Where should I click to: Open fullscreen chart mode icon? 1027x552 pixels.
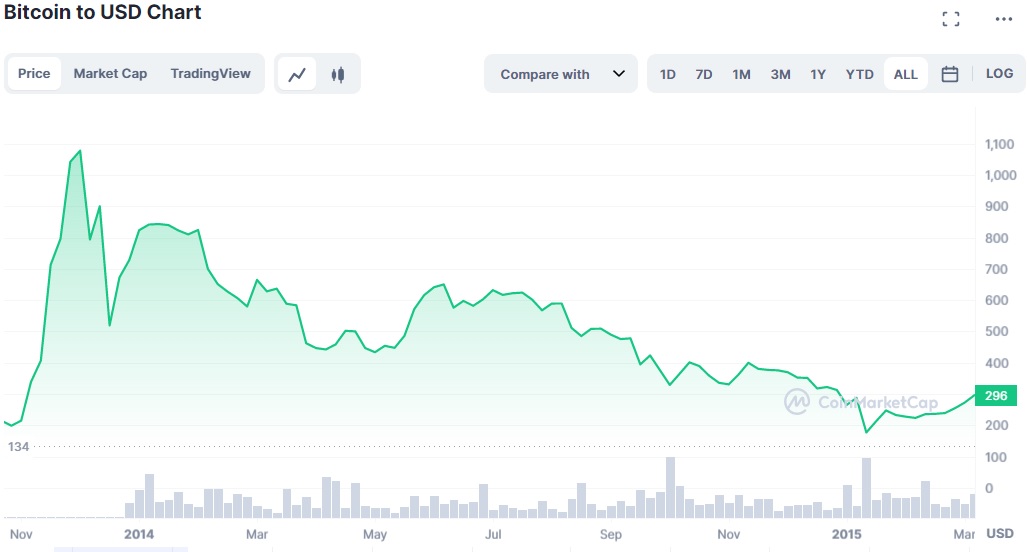(951, 19)
